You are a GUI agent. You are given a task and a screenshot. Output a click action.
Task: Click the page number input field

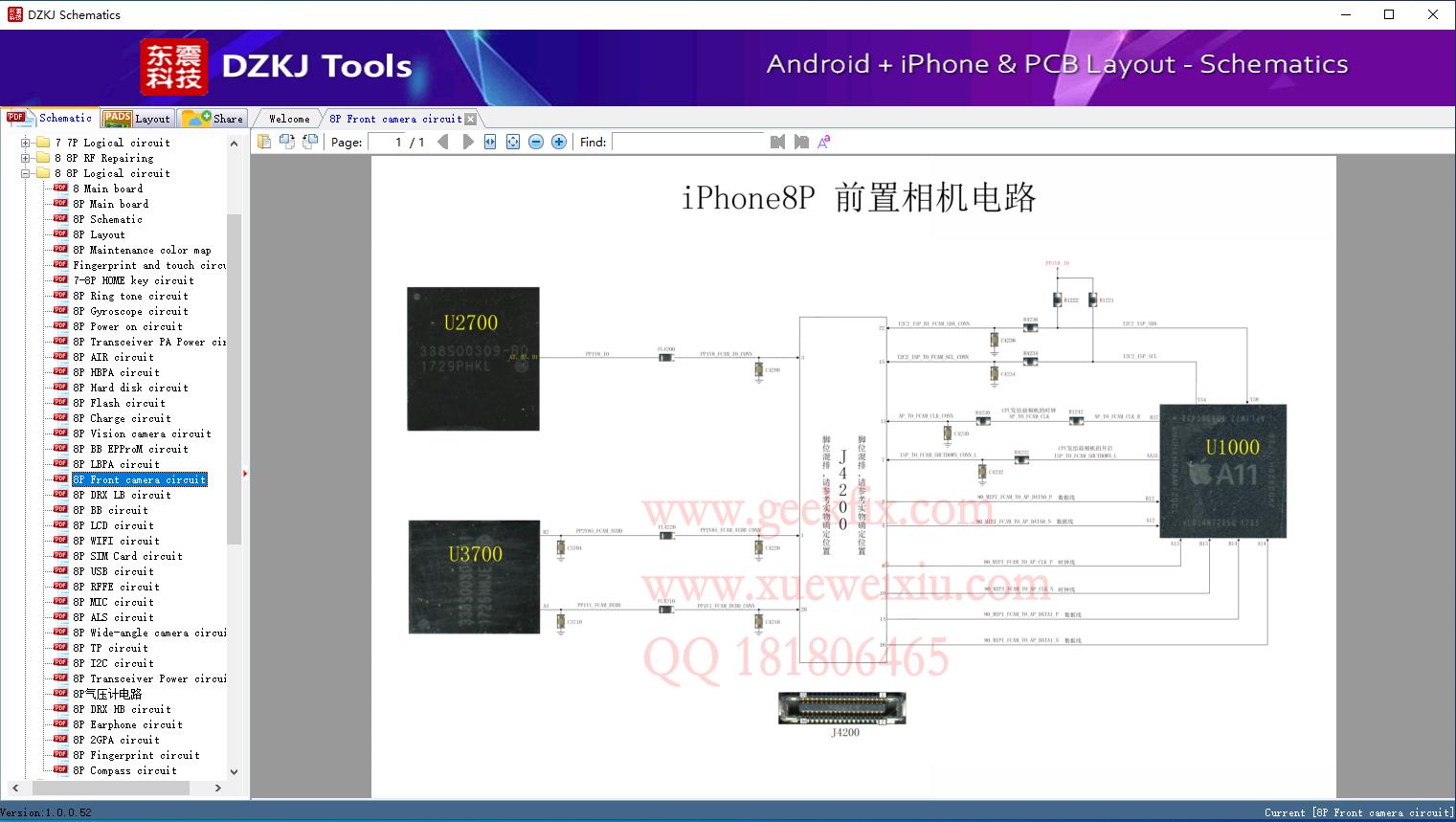(386, 142)
